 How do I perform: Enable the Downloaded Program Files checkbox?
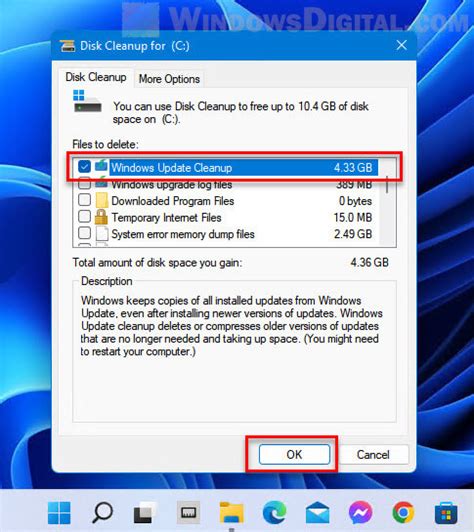click(x=84, y=200)
